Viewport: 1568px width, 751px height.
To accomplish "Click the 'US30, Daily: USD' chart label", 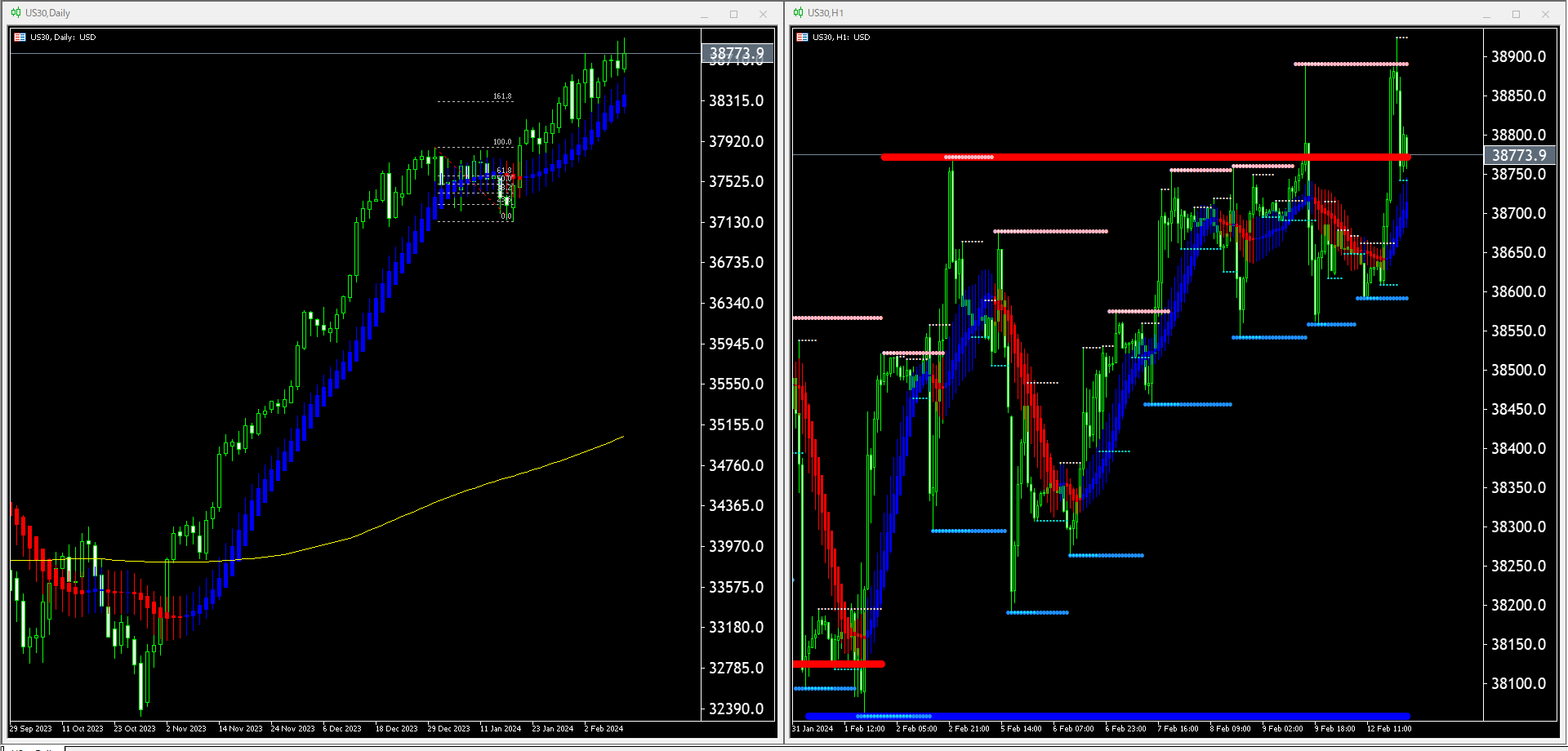I will click(63, 38).
